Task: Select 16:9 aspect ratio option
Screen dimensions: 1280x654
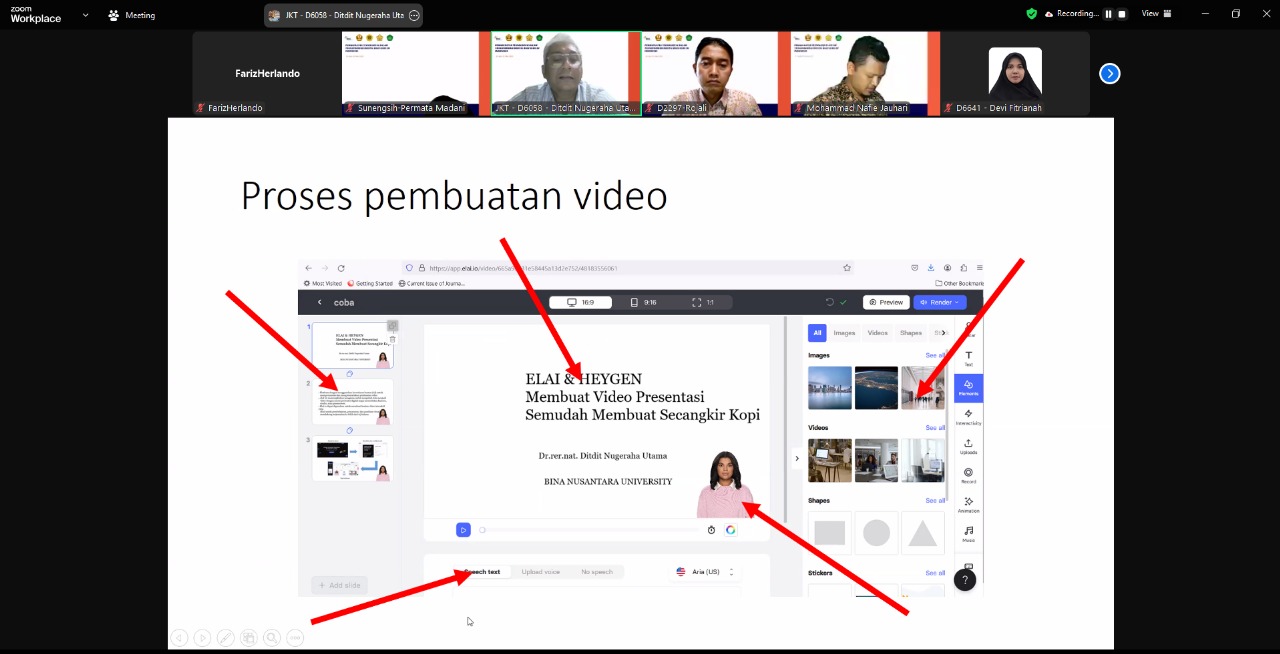Action: (580, 302)
